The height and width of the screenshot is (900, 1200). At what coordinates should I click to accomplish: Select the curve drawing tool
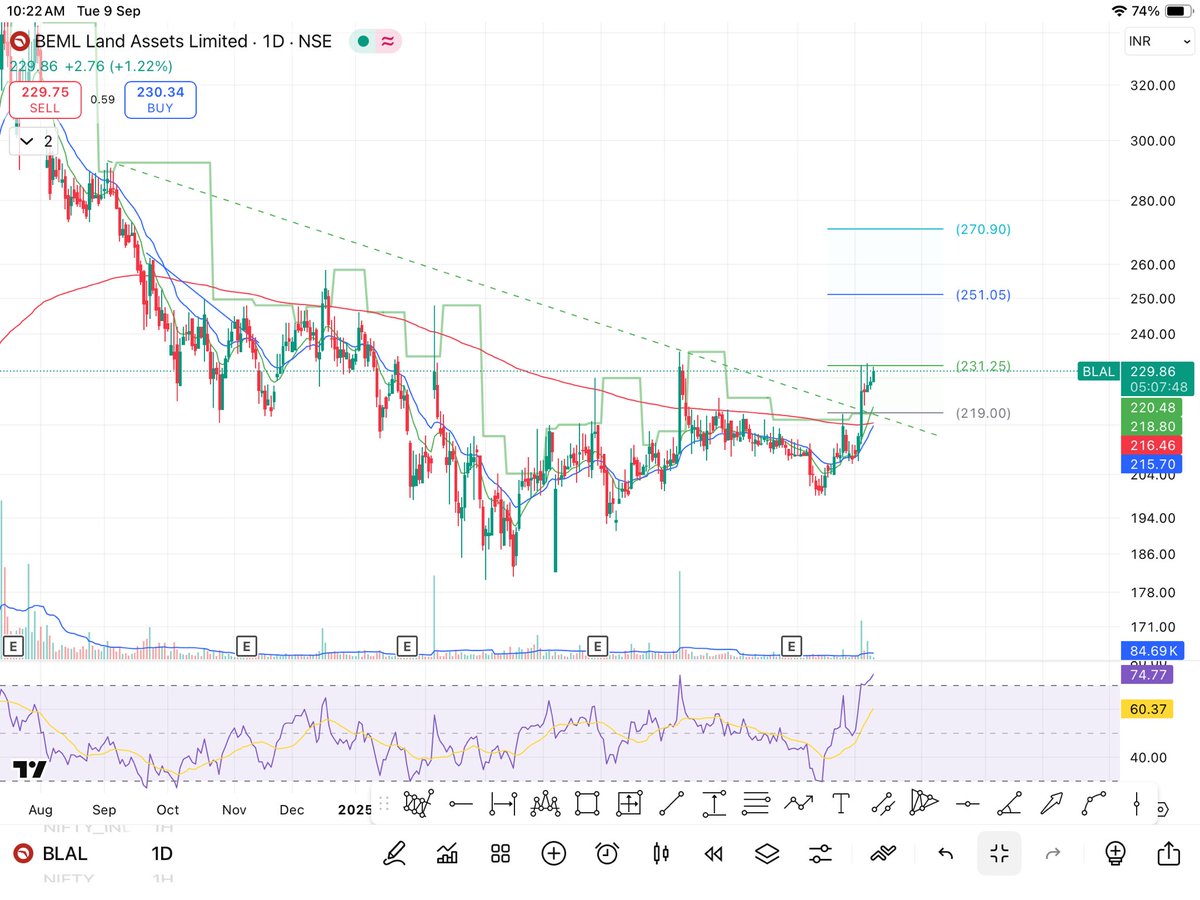pyautogui.click(x=1094, y=803)
